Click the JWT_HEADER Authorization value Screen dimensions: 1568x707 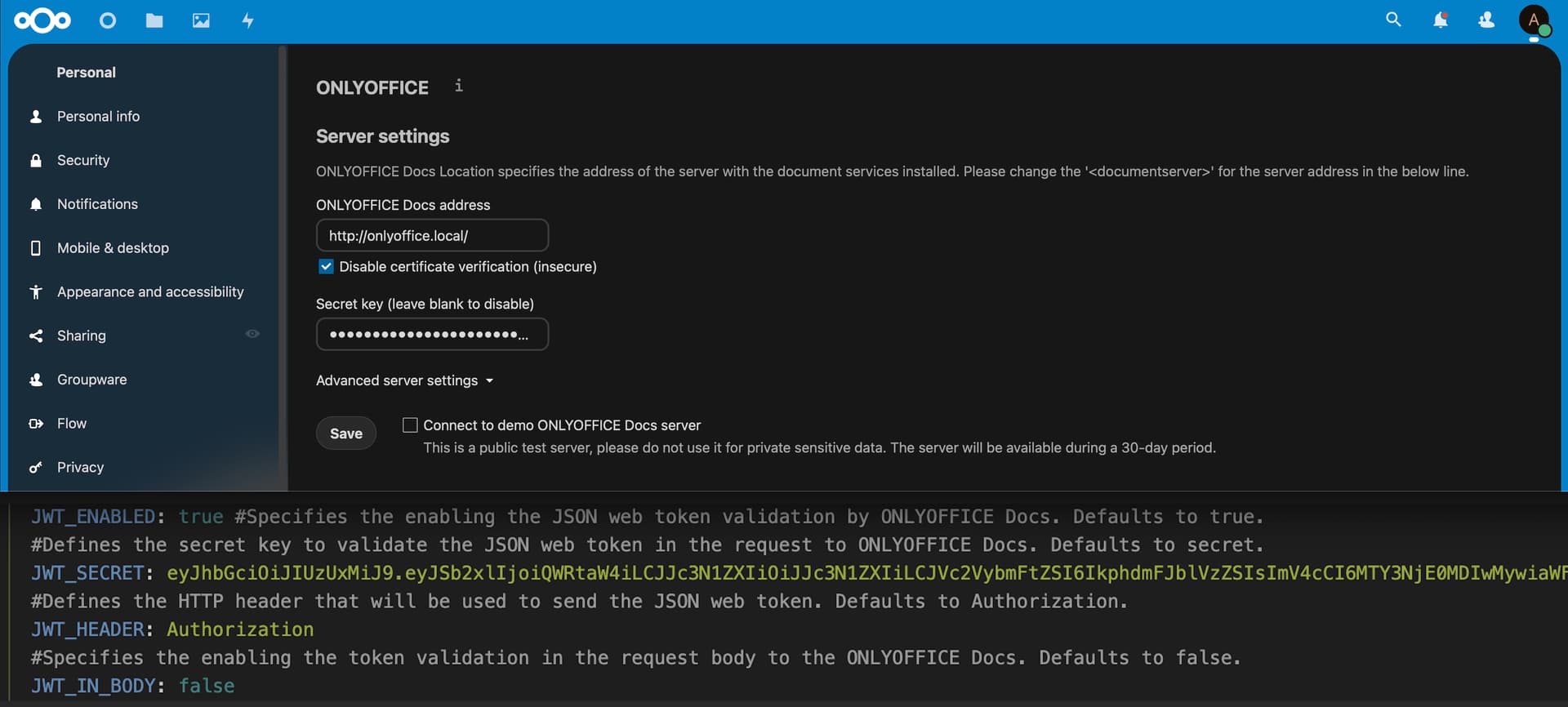(240, 629)
